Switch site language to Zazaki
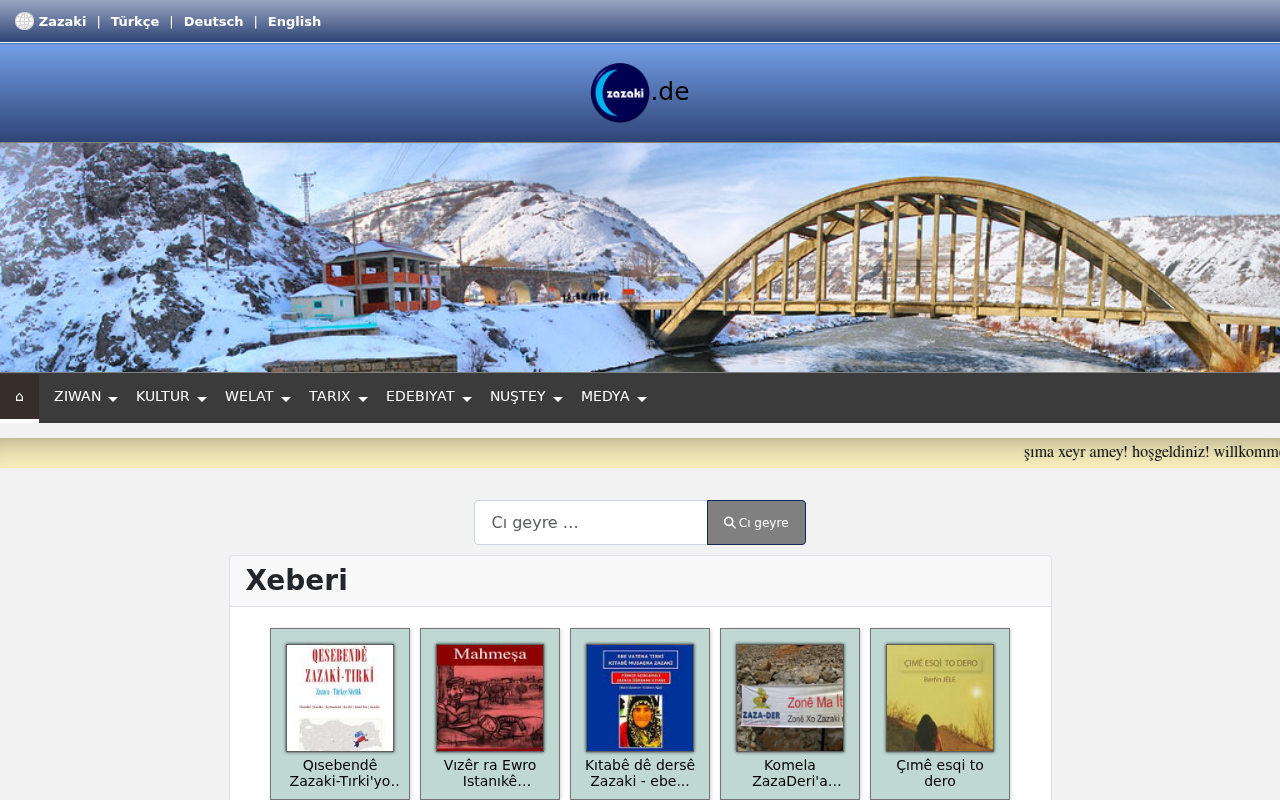 (x=62, y=21)
